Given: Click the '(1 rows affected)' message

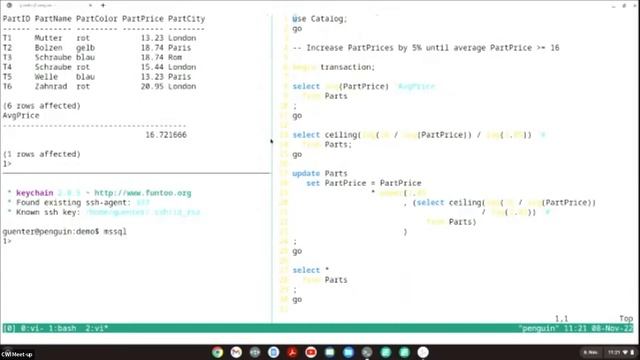Looking at the screenshot, I should [x=42, y=154].
